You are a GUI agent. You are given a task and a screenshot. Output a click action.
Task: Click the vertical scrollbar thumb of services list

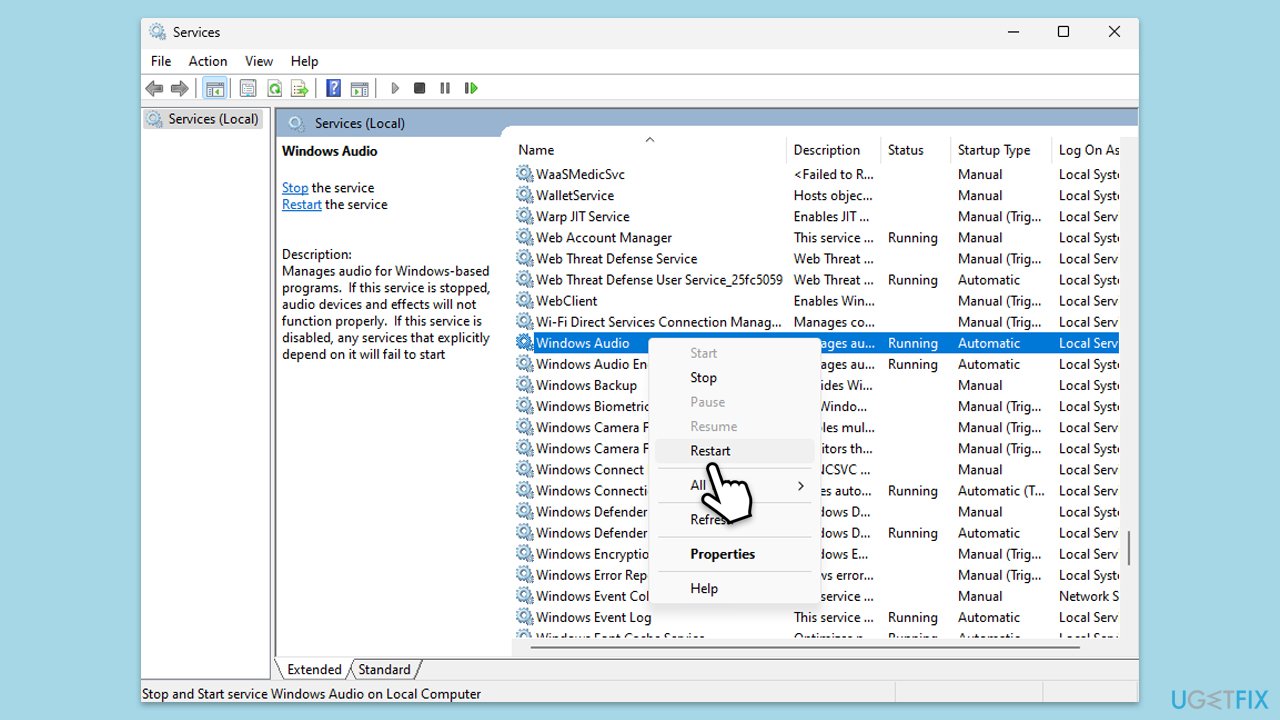[x=1129, y=548]
